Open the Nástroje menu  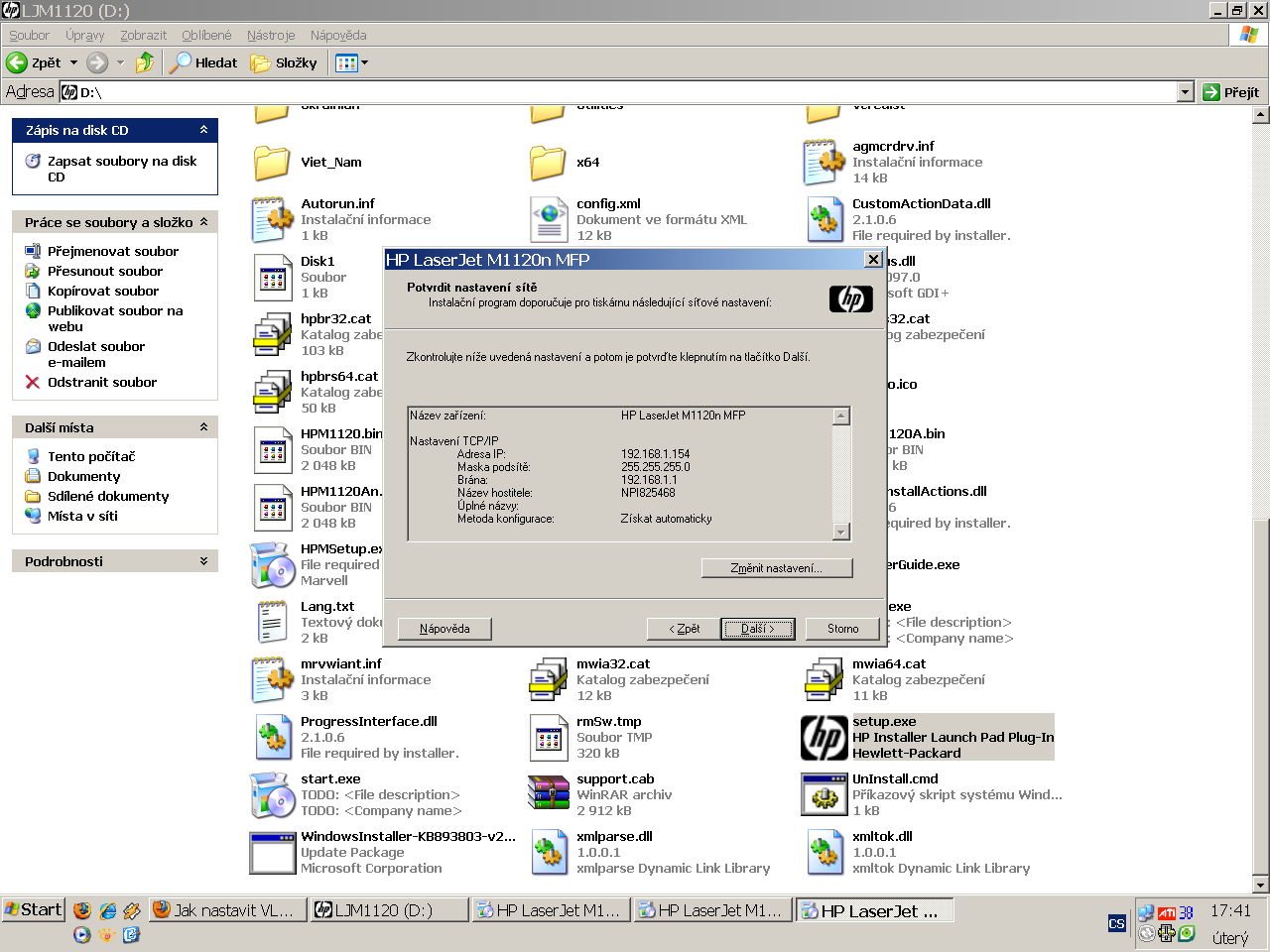[271, 35]
